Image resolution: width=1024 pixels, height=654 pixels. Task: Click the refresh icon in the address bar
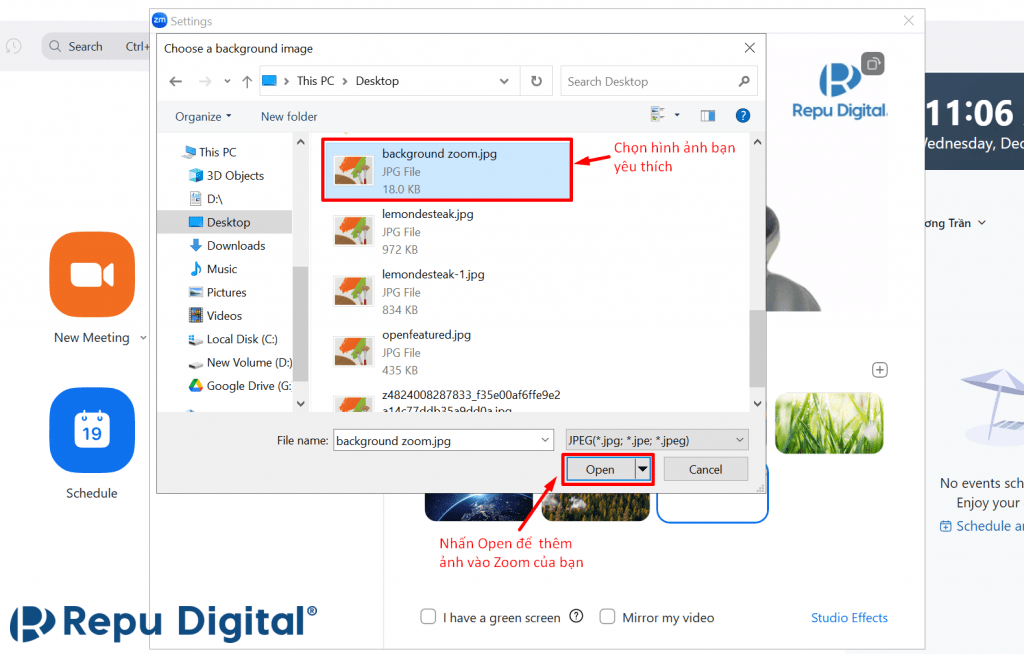coord(537,81)
